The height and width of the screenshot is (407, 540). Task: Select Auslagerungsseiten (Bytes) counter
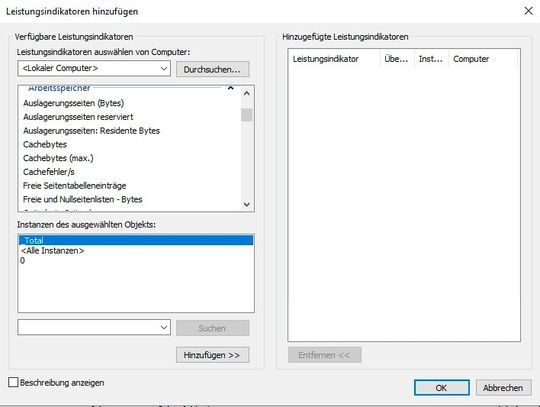(x=73, y=103)
